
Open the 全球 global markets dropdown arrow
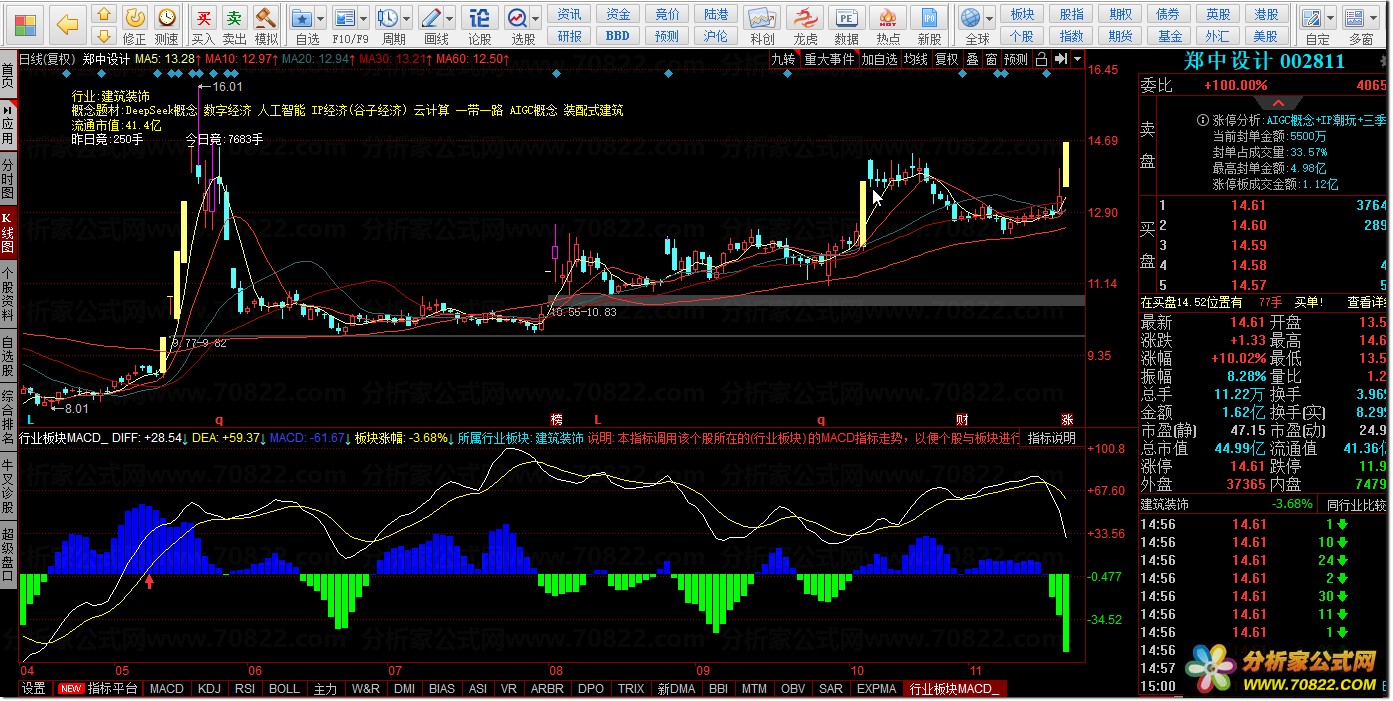pos(990,18)
